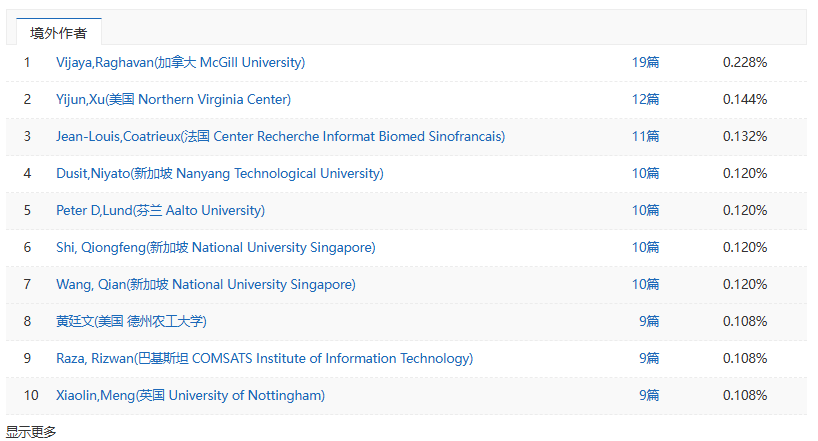Open Wang, Qian National University Singapore link

click(x=206, y=285)
